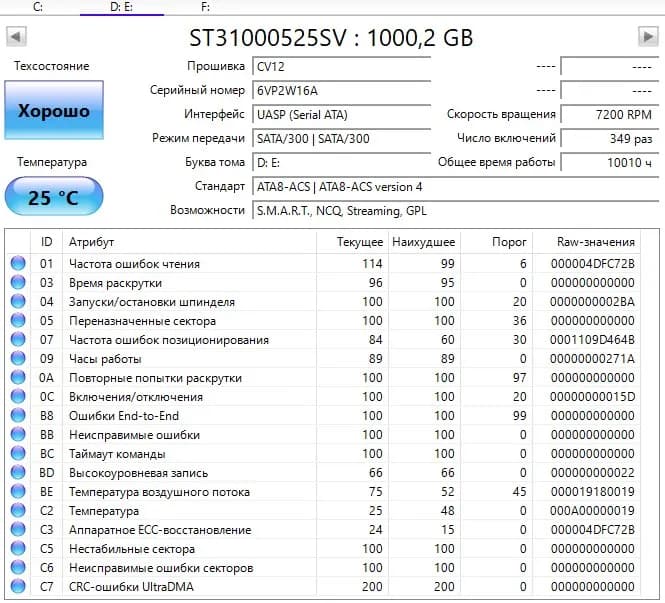Click the status icon for Часы работы
The image size is (665, 603).
coord(18,358)
